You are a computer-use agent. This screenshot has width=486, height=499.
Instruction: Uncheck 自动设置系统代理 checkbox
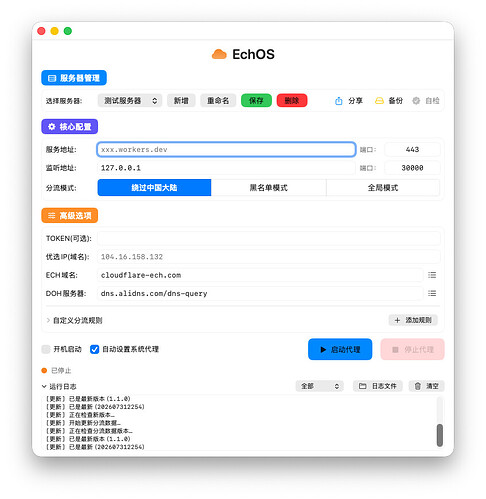[x=95, y=349]
